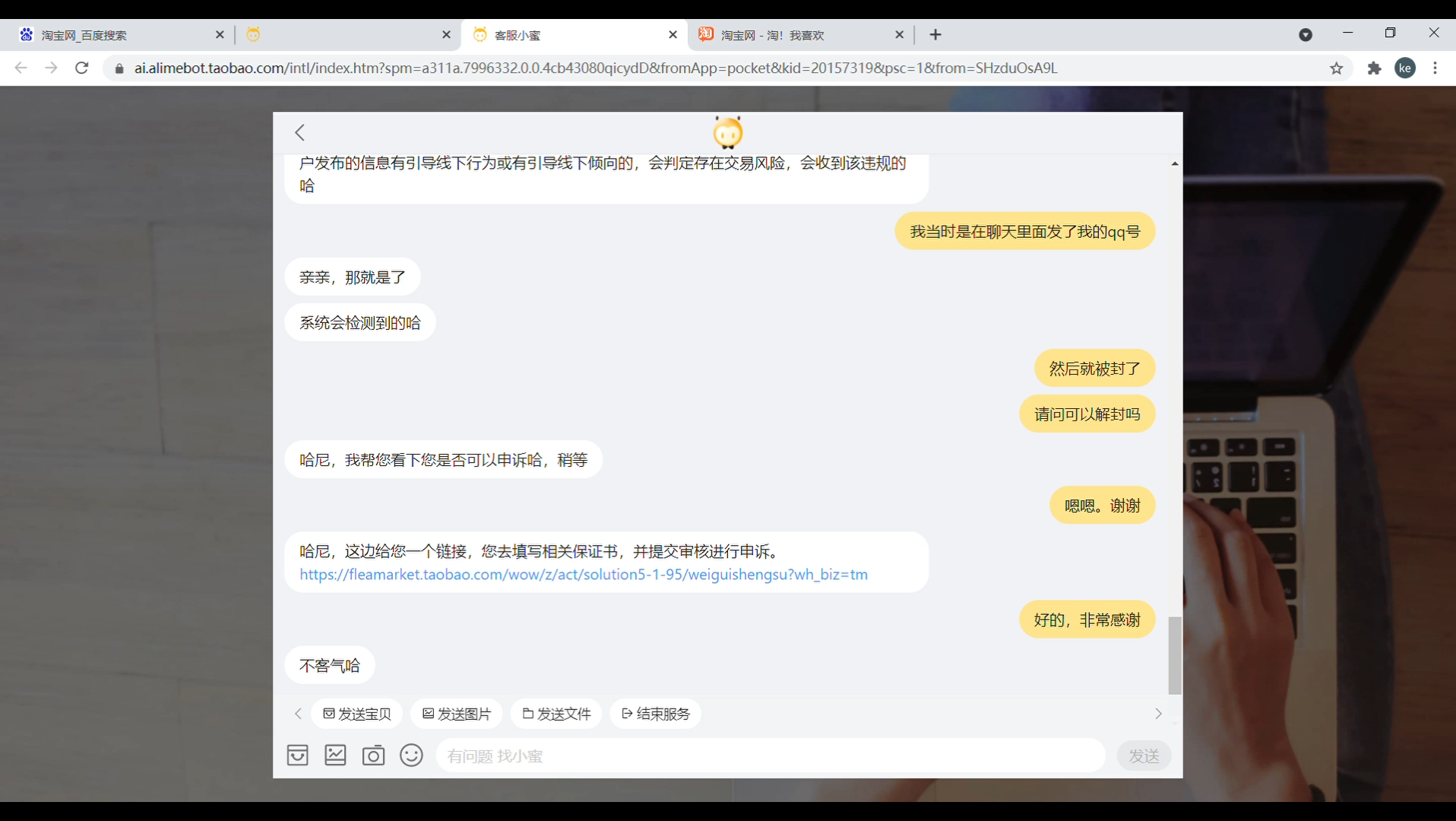
Task: Open the fleamarket.taobao.com appeal link
Action: [x=584, y=575]
